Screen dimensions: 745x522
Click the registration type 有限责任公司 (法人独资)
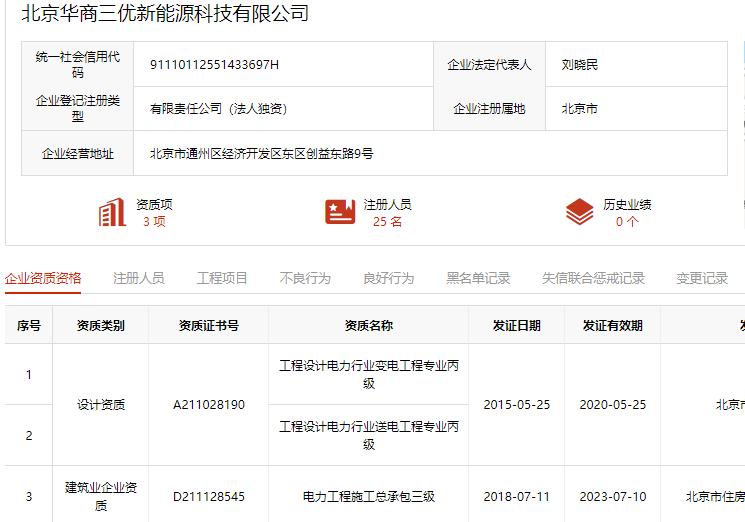[x=219, y=109]
